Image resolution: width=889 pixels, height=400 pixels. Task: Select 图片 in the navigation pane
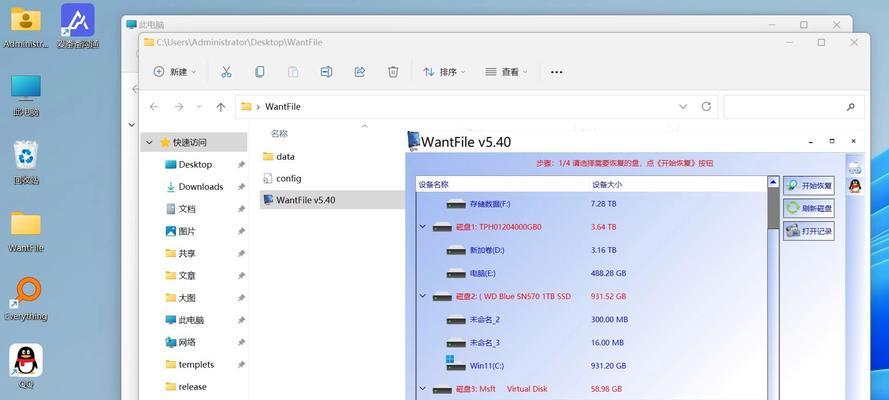[x=180, y=231]
